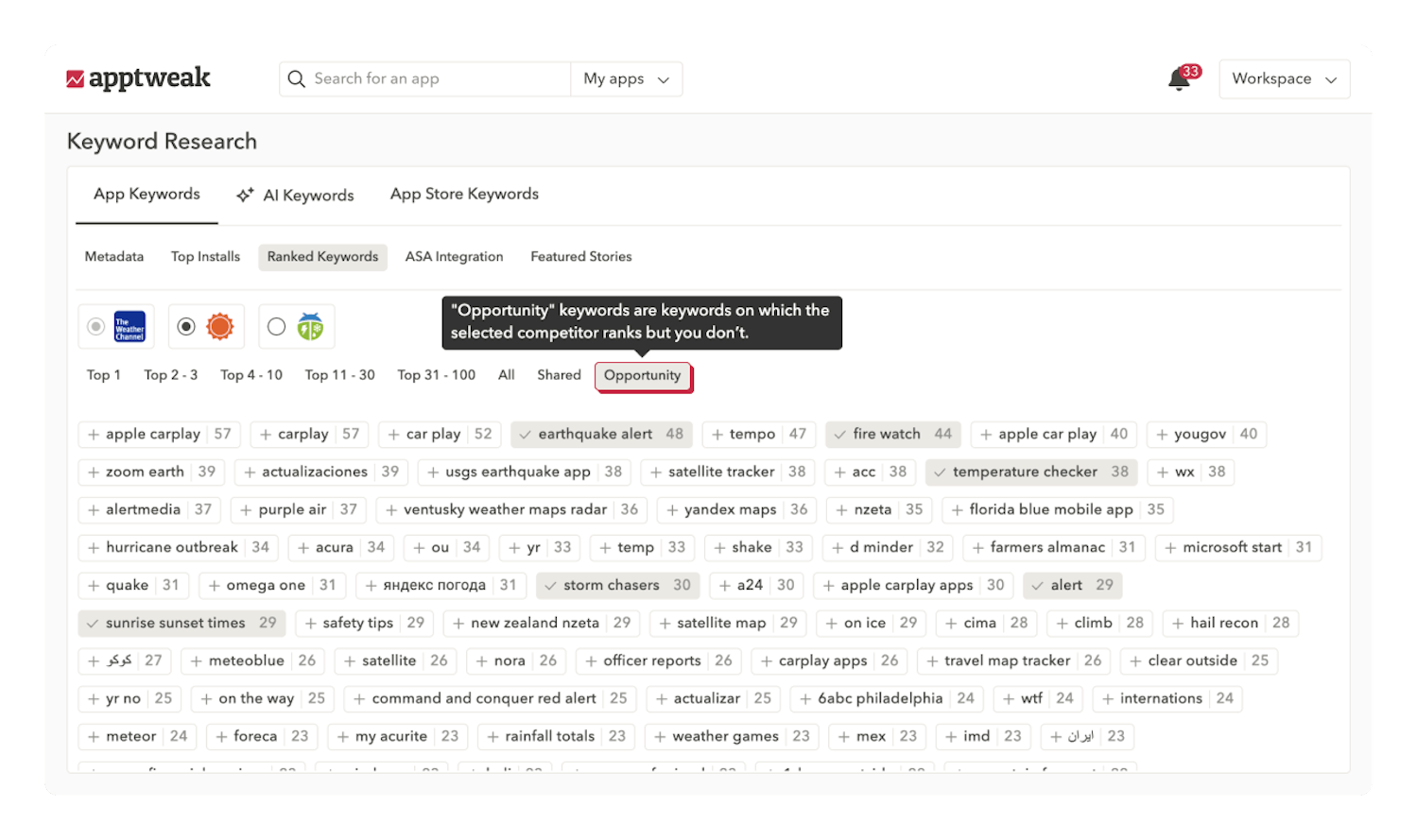Open the Workspace dropdown

click(1284, 78)
